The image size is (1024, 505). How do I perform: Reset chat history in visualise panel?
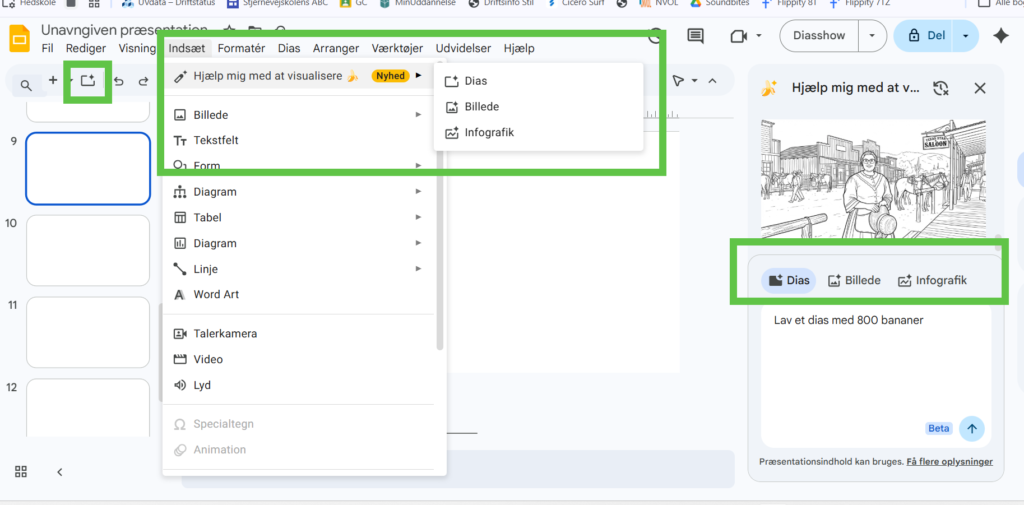pyautogui.click(x=940, y=88)
